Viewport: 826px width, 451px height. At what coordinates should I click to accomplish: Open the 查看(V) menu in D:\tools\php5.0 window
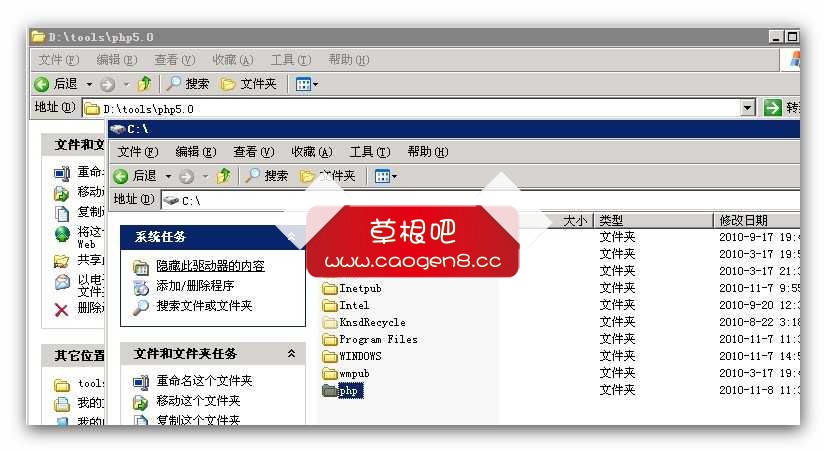174,60
